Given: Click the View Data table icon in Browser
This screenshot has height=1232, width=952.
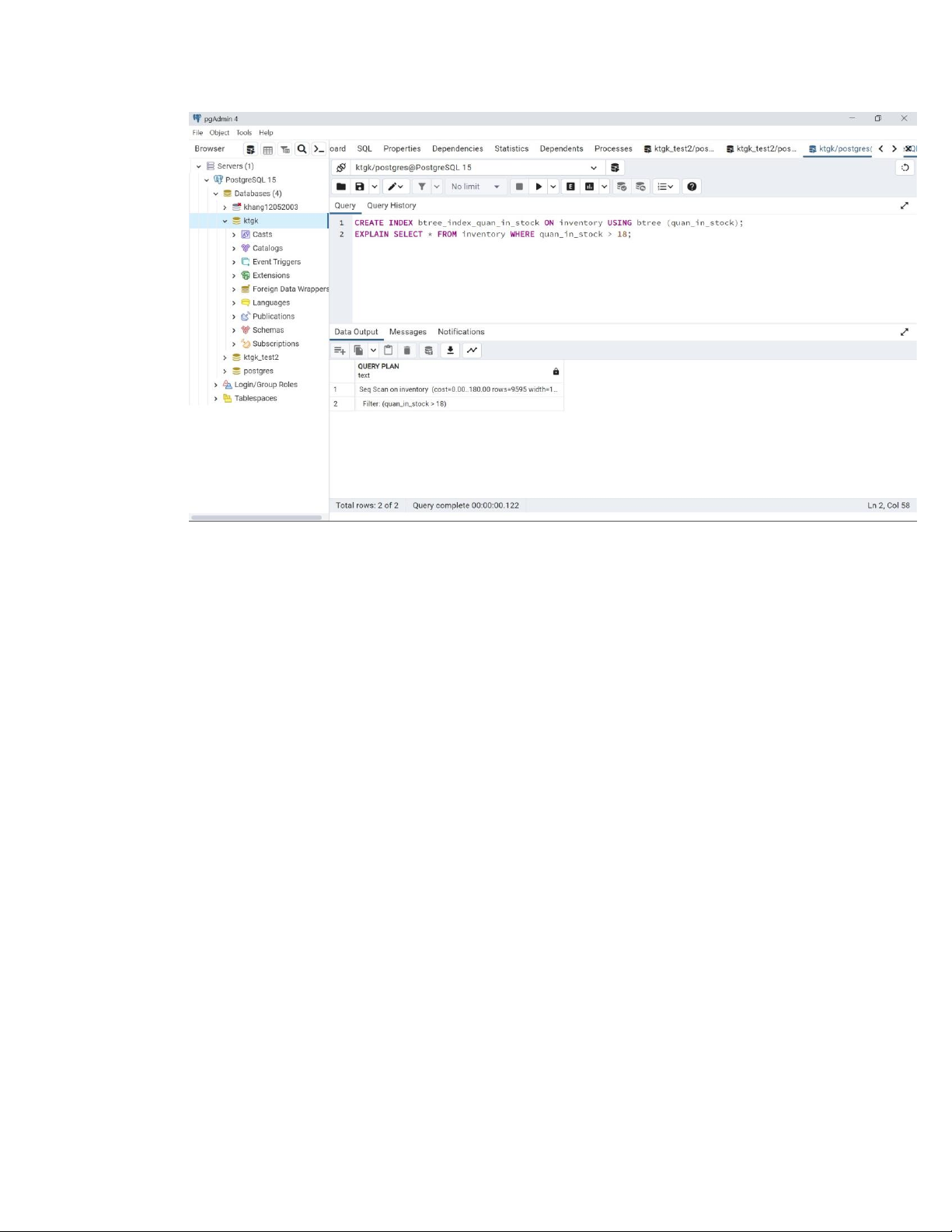Looking at the screenshot, I should 267,149.
